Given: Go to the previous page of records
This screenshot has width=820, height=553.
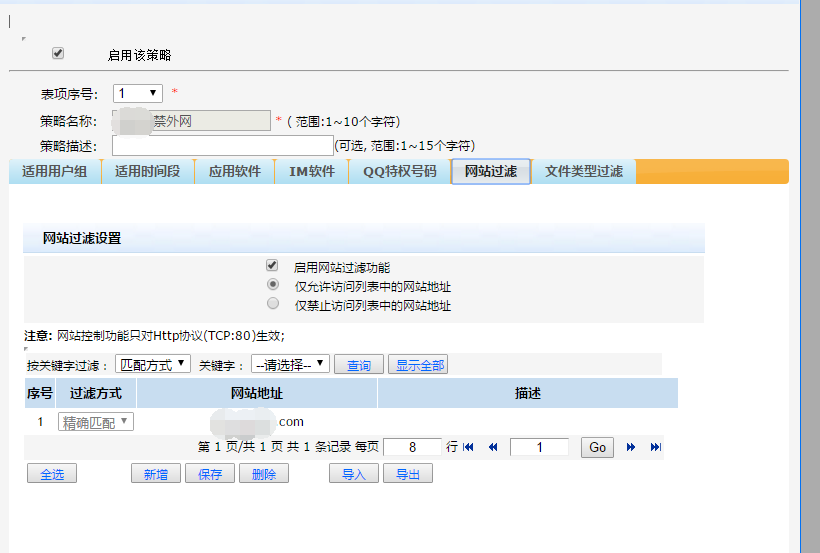Looking at the screenshot, I should click(x=493, y=447).
